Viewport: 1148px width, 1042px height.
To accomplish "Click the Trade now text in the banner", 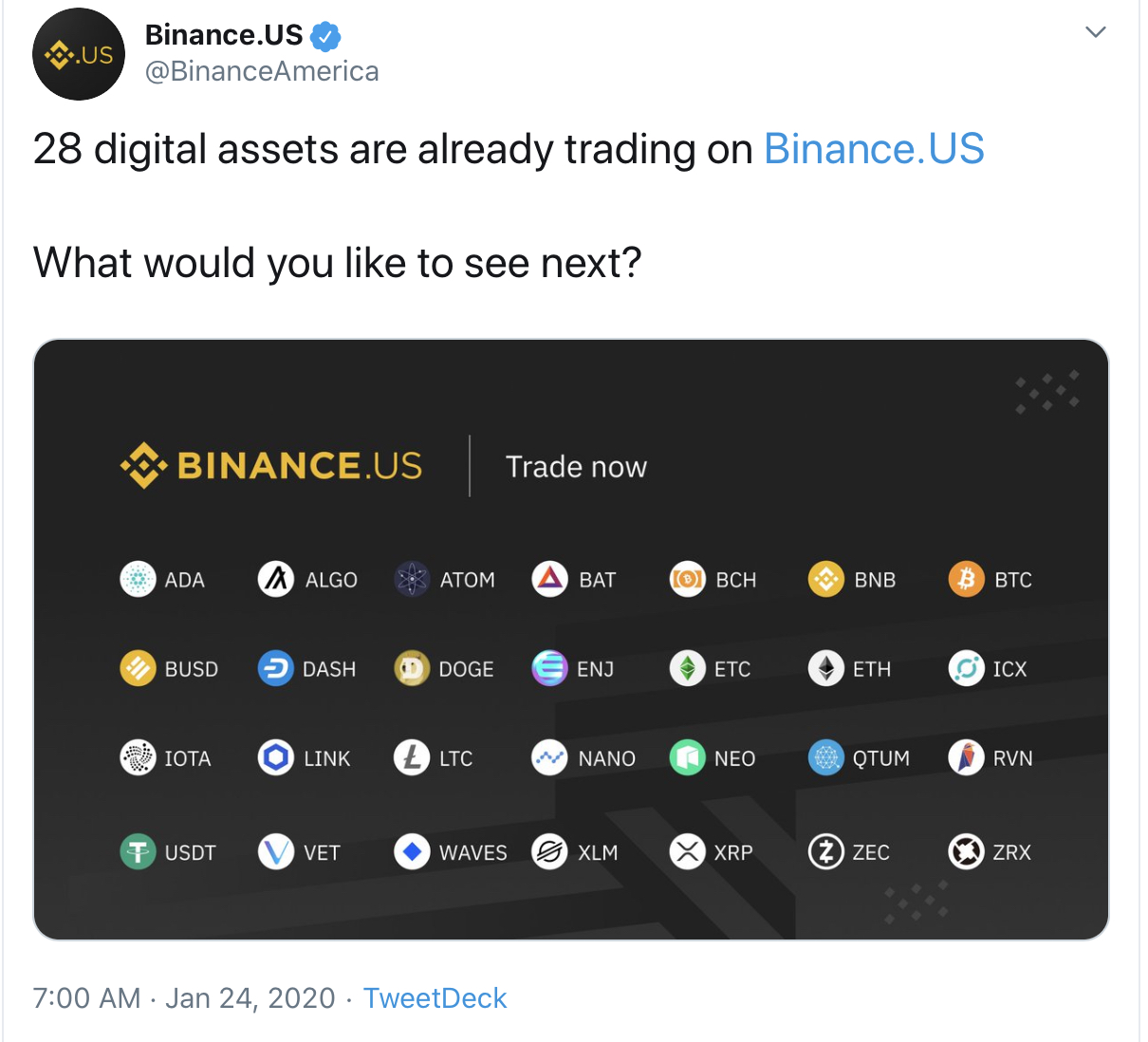I will point(576,467).
